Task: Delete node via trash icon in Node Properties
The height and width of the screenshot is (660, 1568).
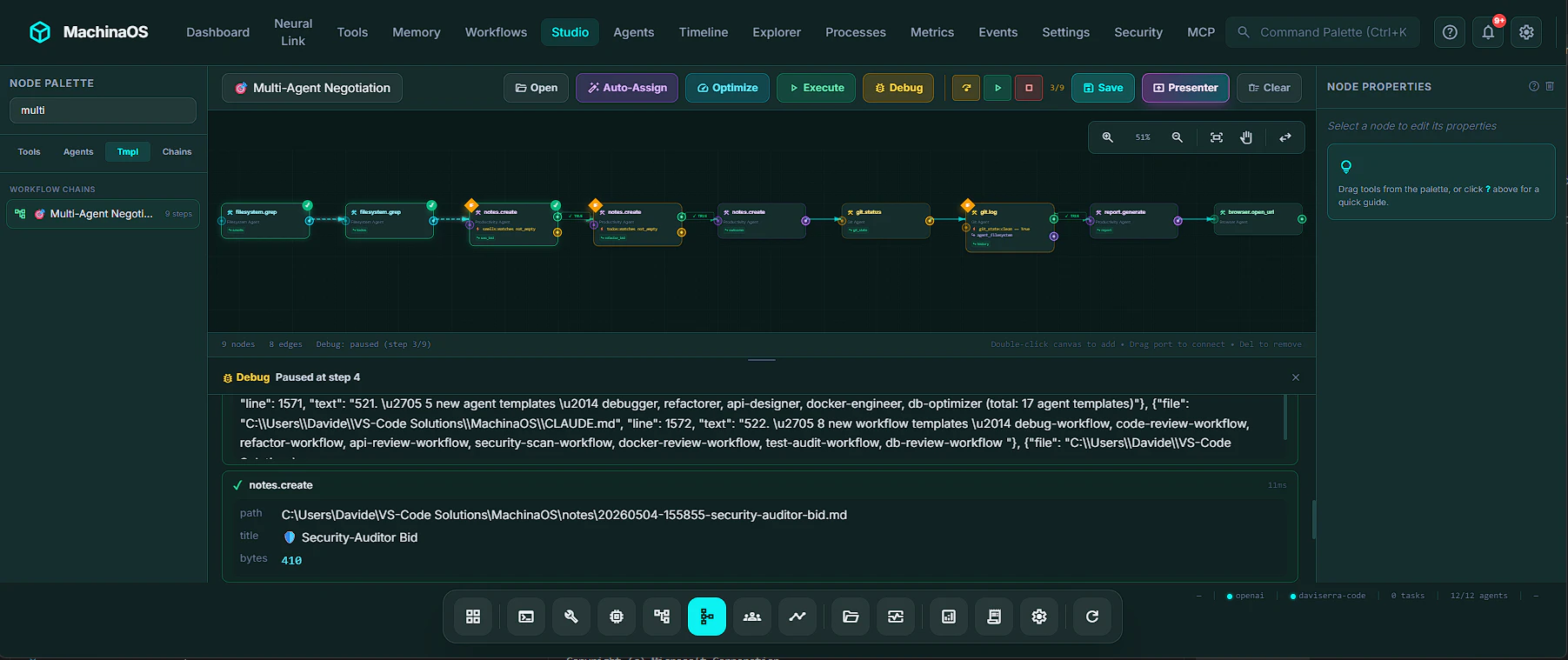Action: coord(1550,86)
